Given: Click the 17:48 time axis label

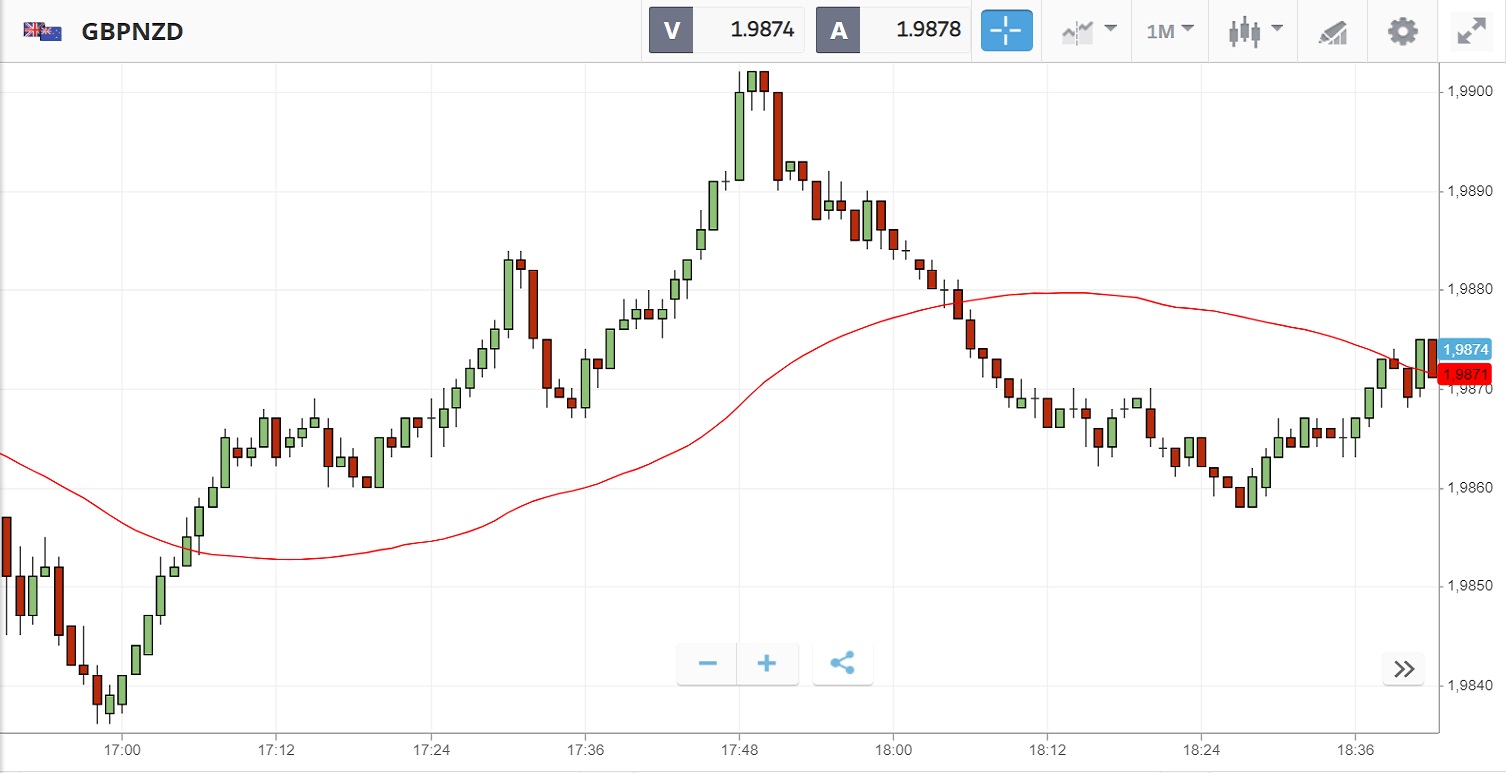Looking at the screenshot, I should tap(739, 748).
